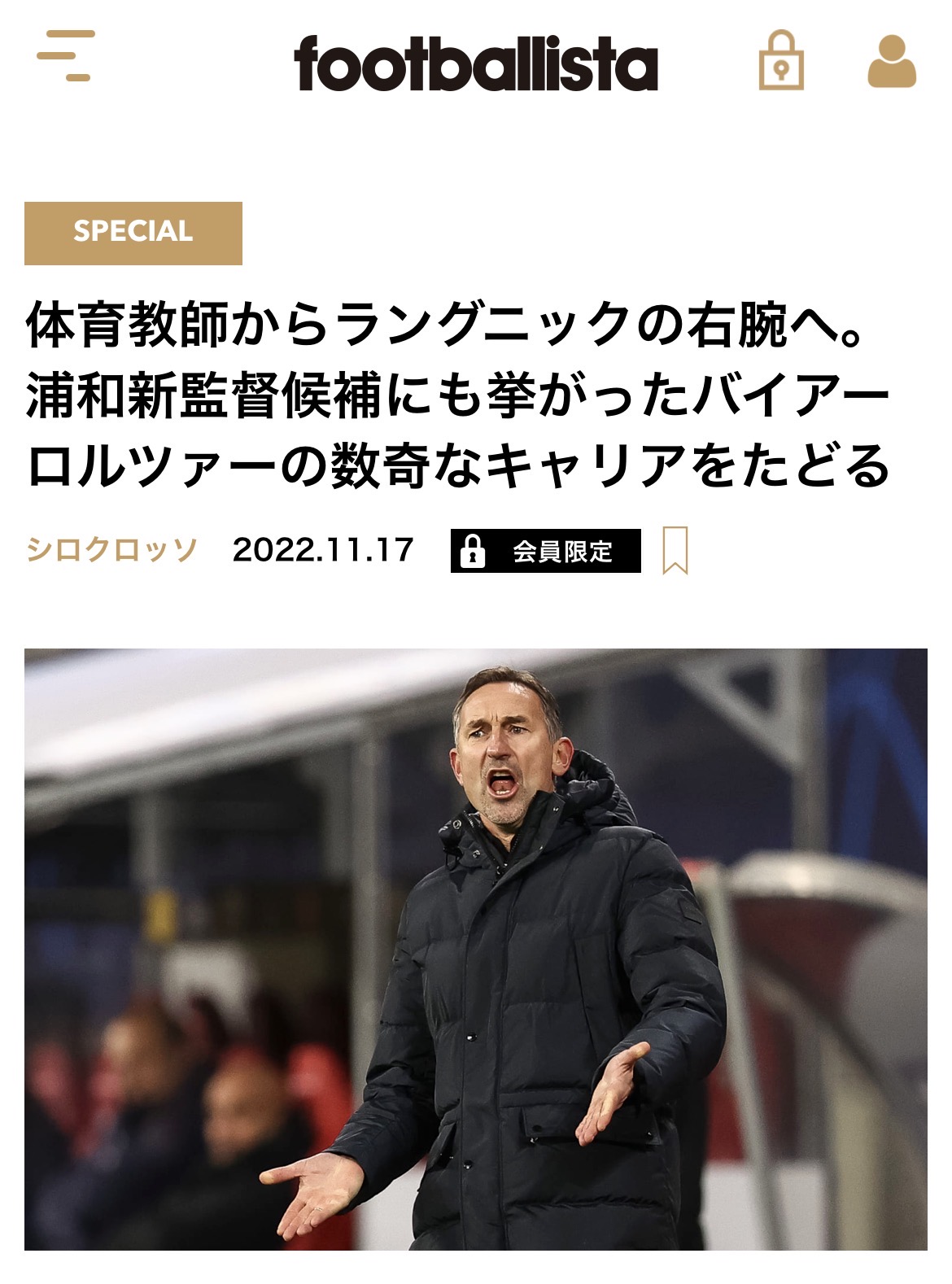
Task: Open the gold padlock membership icon
Action: tap(781, 59)
